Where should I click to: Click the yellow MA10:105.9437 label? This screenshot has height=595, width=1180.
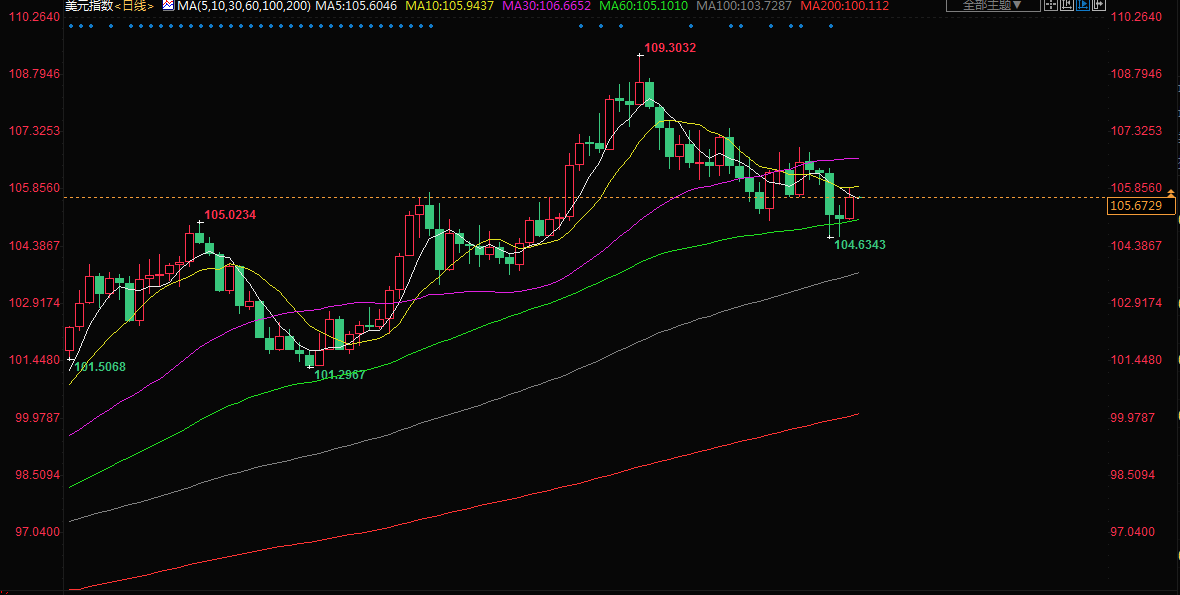click(x=449, y=6)
